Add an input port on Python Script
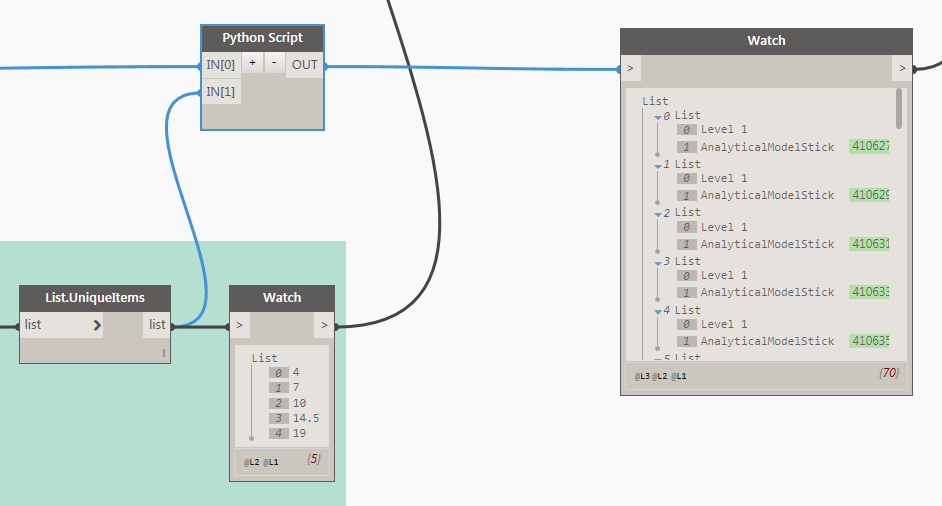Image resolution: width=942 pixels, height=506 pixels. [252, 63]
